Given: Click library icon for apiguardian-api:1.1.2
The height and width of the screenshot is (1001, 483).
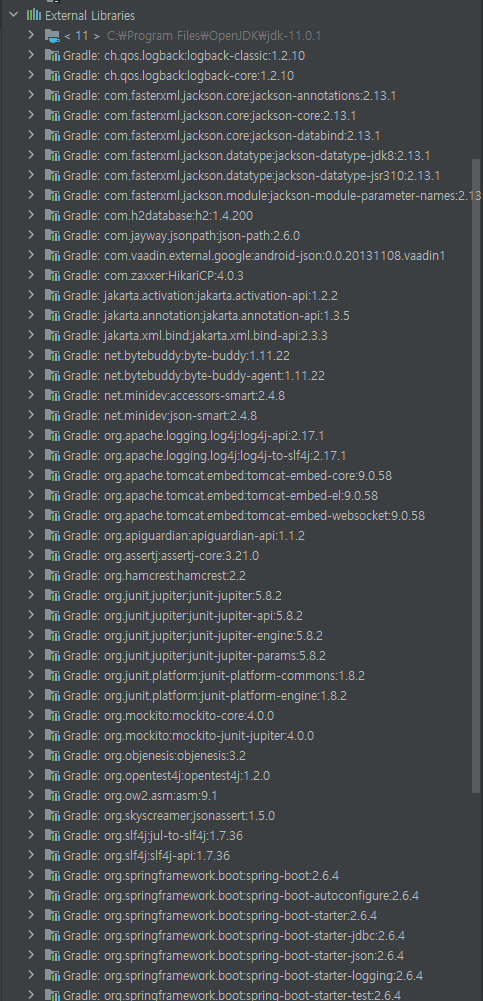Looking at the screenshot, I should pyautogui.click(x=52, y=535).
